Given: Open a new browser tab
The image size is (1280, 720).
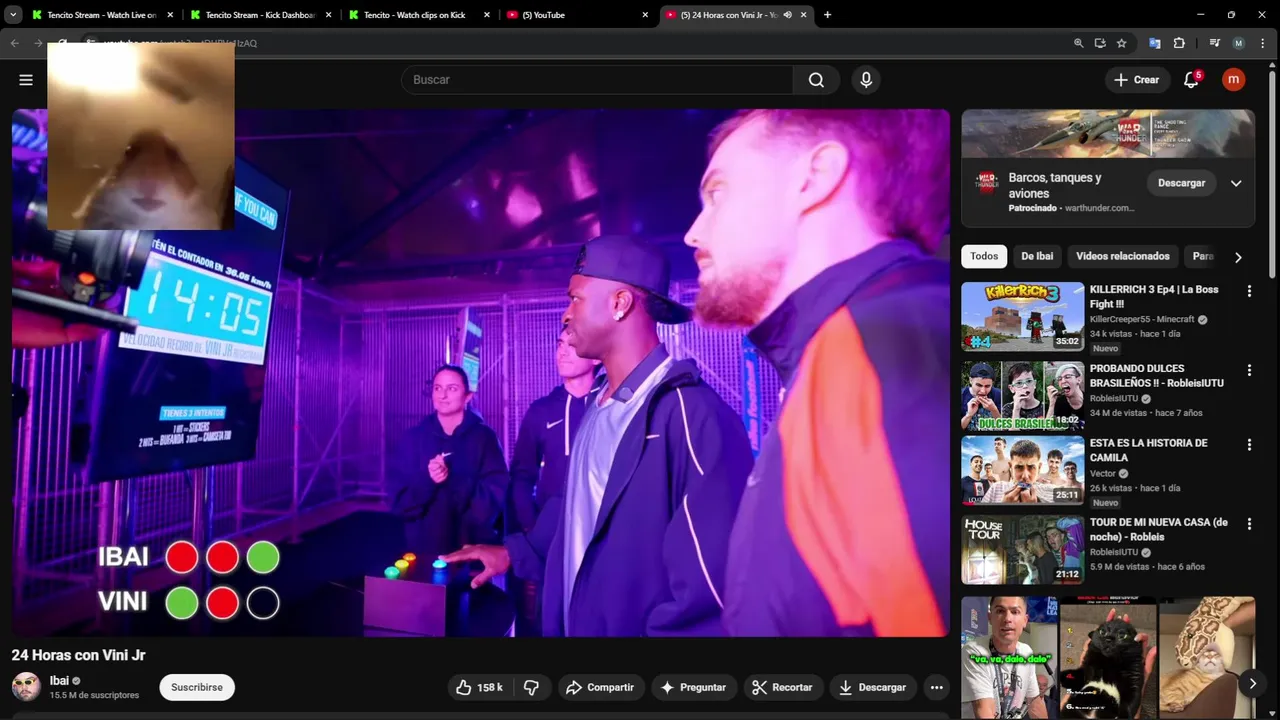Looking at the screenshot, I should (827, 15).
